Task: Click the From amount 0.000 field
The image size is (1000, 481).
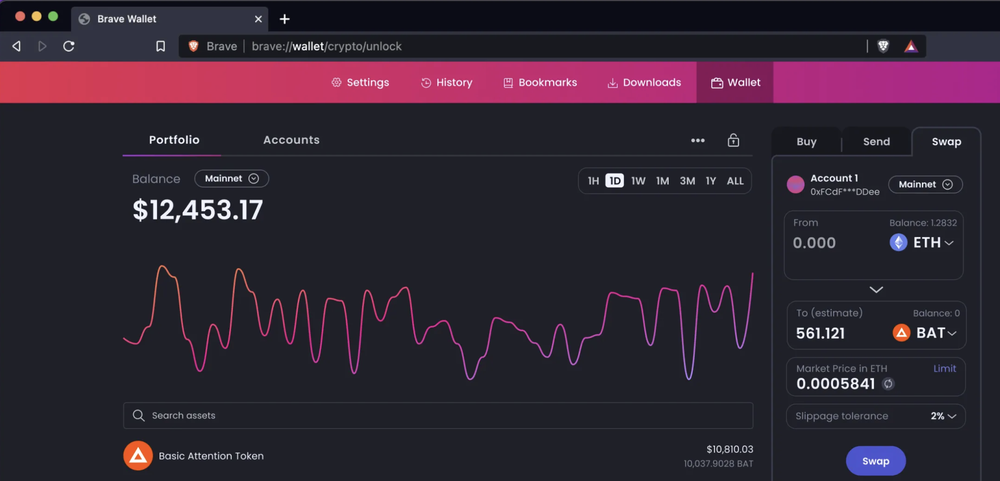Action: (x=814, y=243)
